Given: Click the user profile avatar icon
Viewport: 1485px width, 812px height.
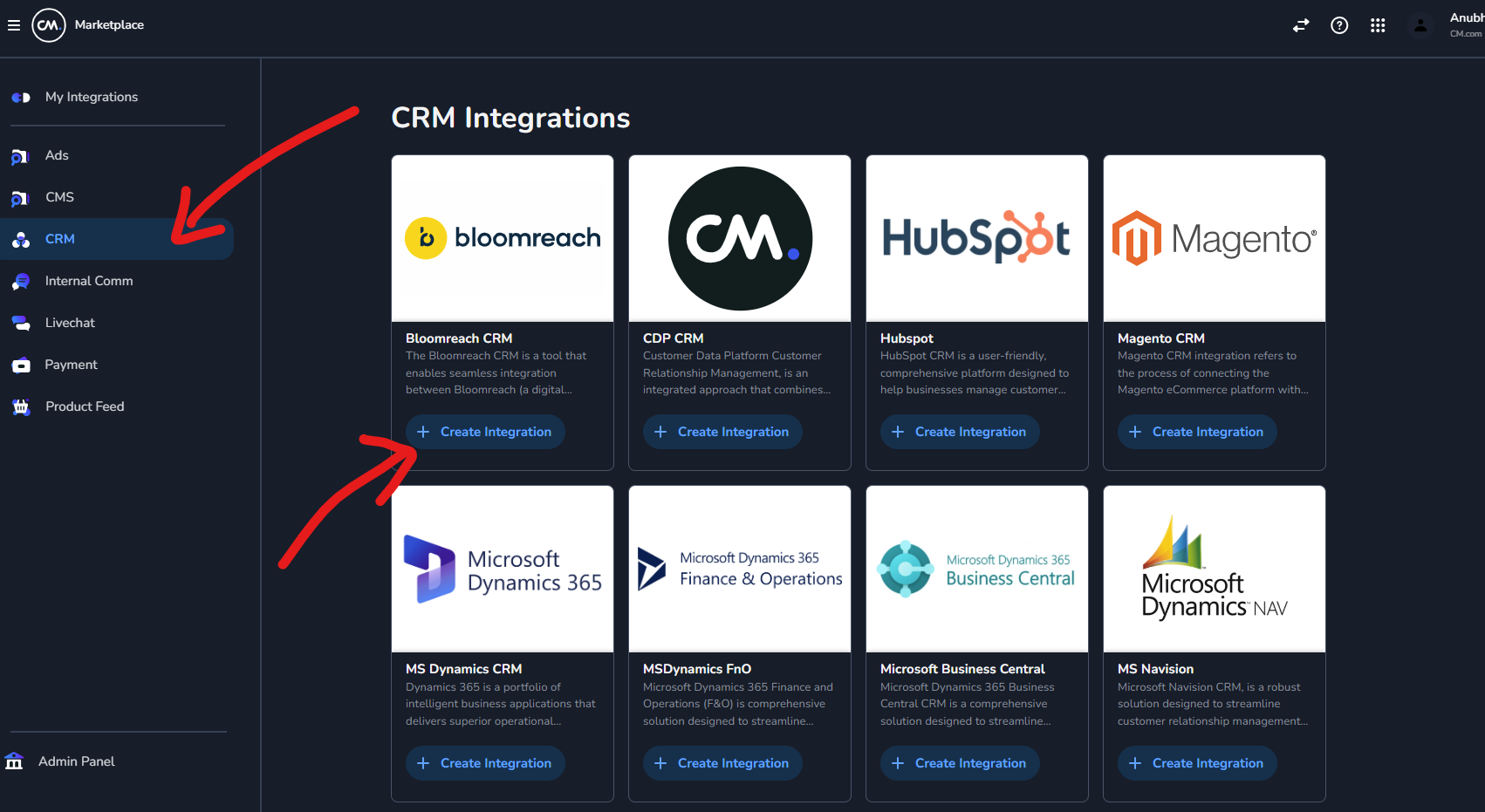Looking at the screenshot, I should tap(1420, 25).
